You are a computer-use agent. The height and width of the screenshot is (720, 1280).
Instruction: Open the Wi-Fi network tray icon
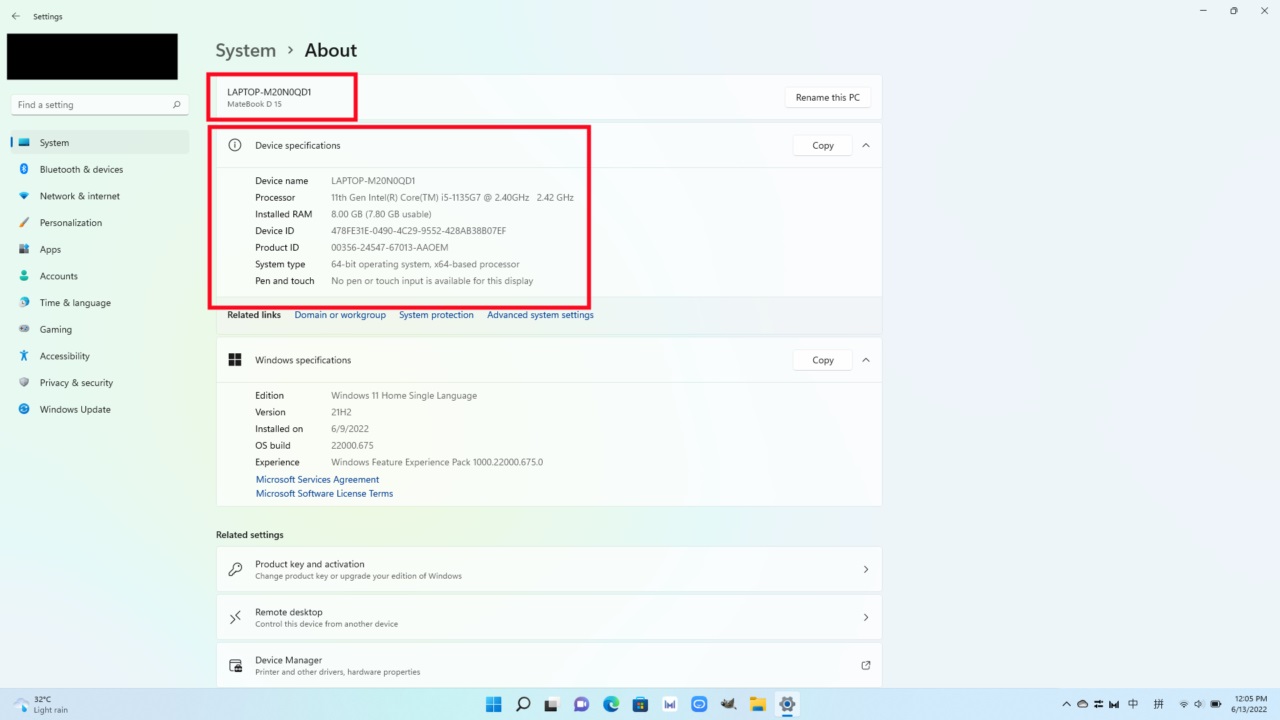pyautogui.click(x=1184, y=704)
